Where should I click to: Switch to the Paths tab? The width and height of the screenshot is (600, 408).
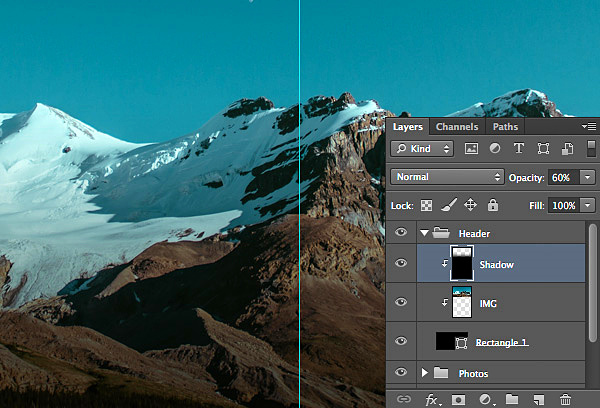(505, 127)
